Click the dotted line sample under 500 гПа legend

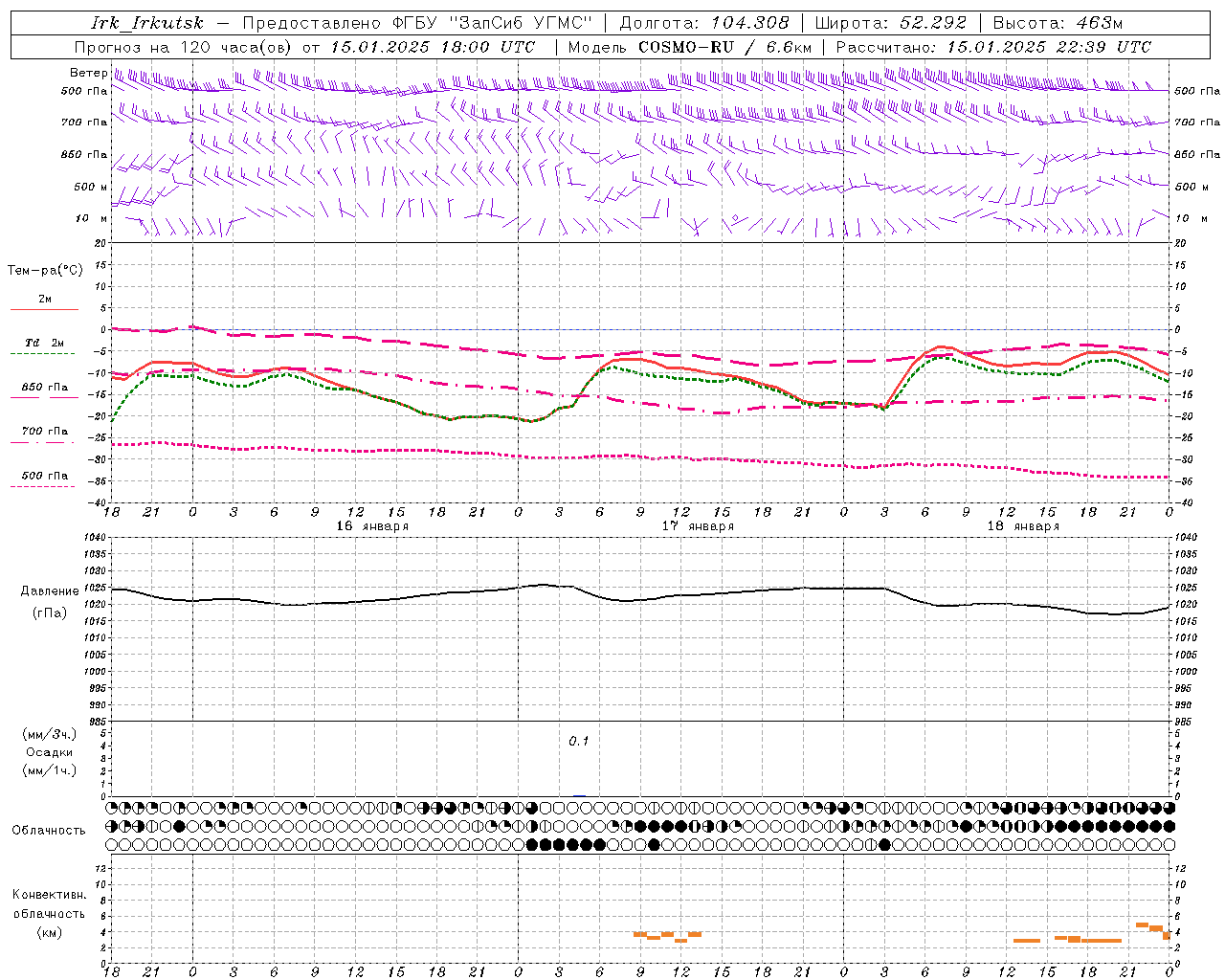tap(43, 486)
